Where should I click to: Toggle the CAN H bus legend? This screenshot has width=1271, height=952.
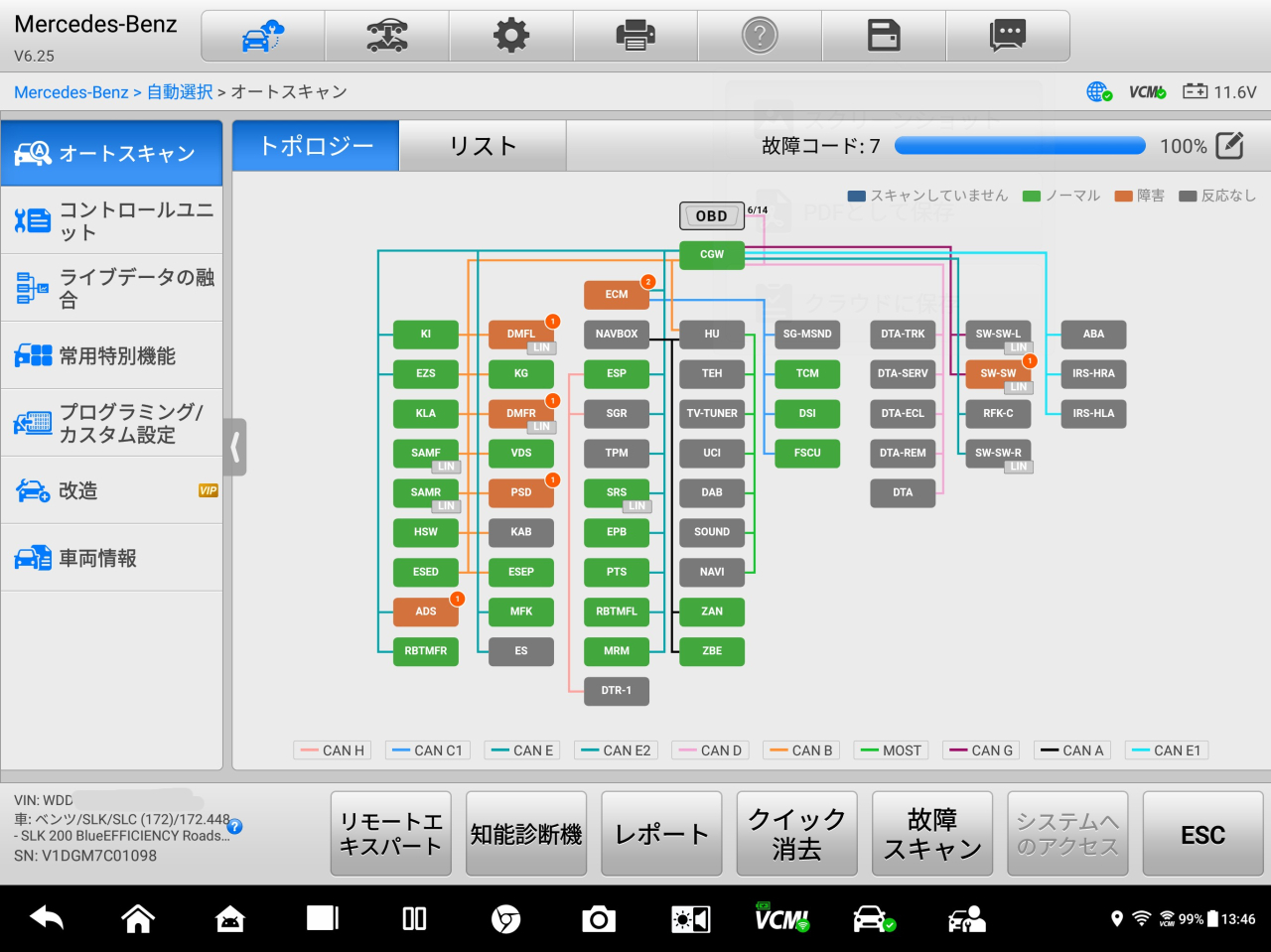click(x=333, y=750)
